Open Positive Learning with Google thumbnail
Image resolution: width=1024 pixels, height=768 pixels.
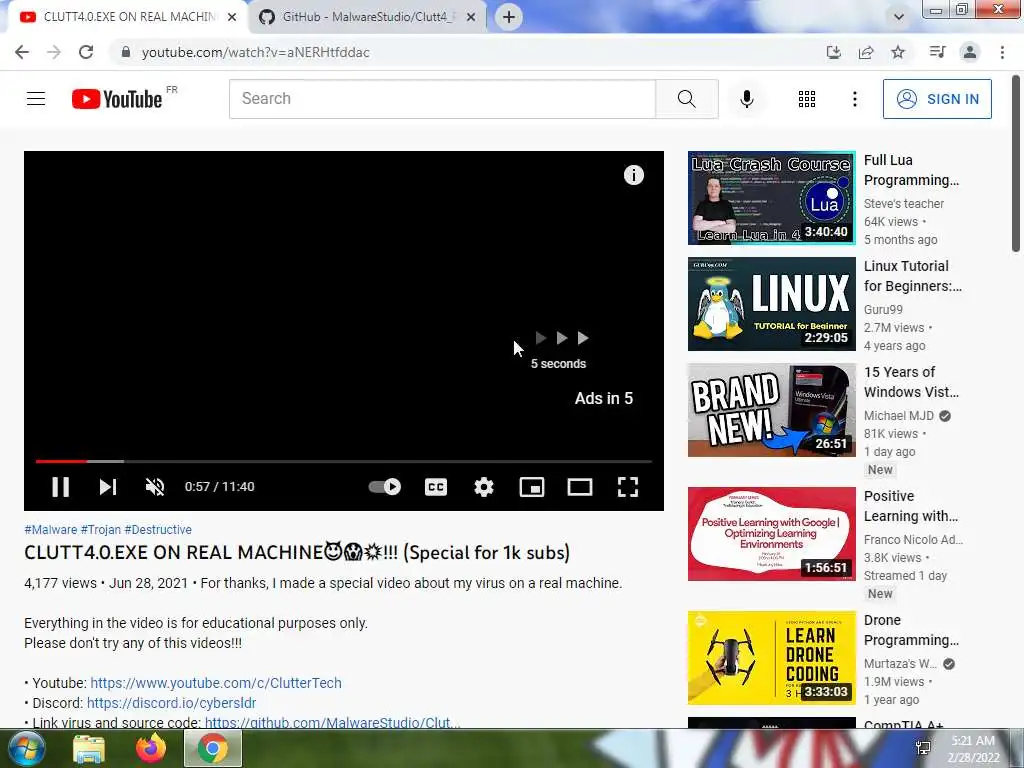(x=771, y=534)
